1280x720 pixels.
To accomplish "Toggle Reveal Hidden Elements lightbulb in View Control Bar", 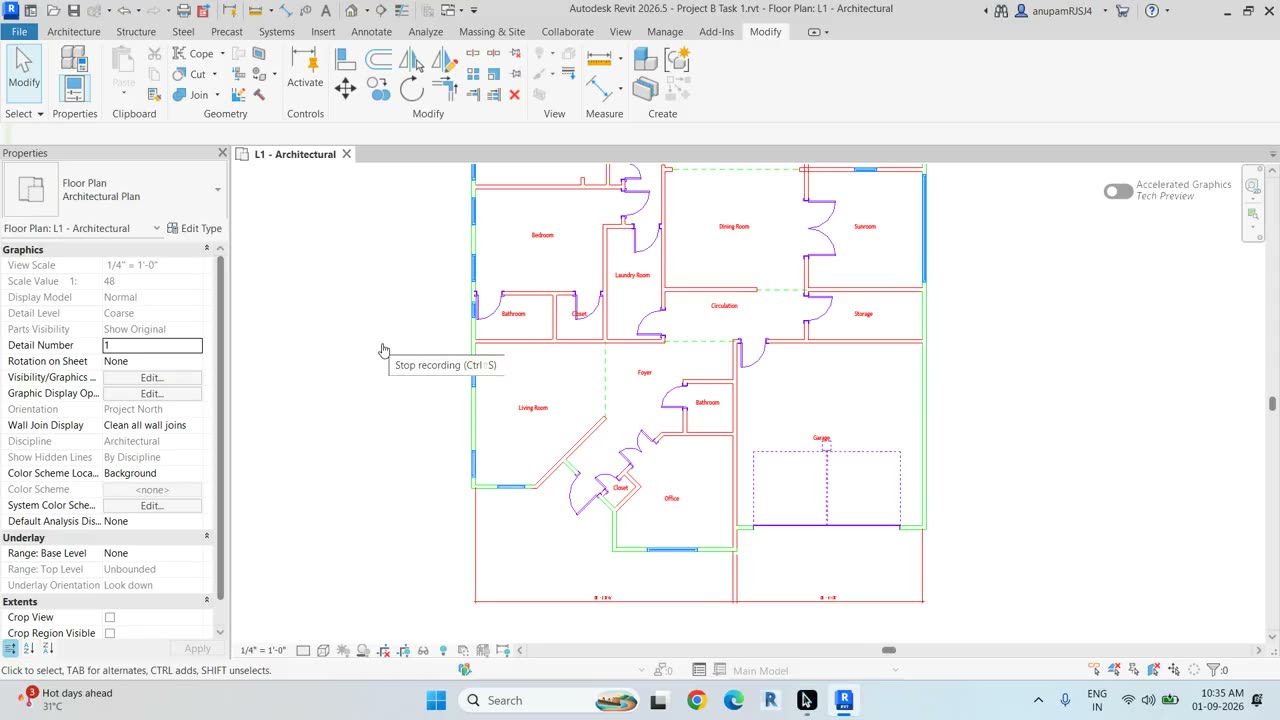I will coord(443,650).
